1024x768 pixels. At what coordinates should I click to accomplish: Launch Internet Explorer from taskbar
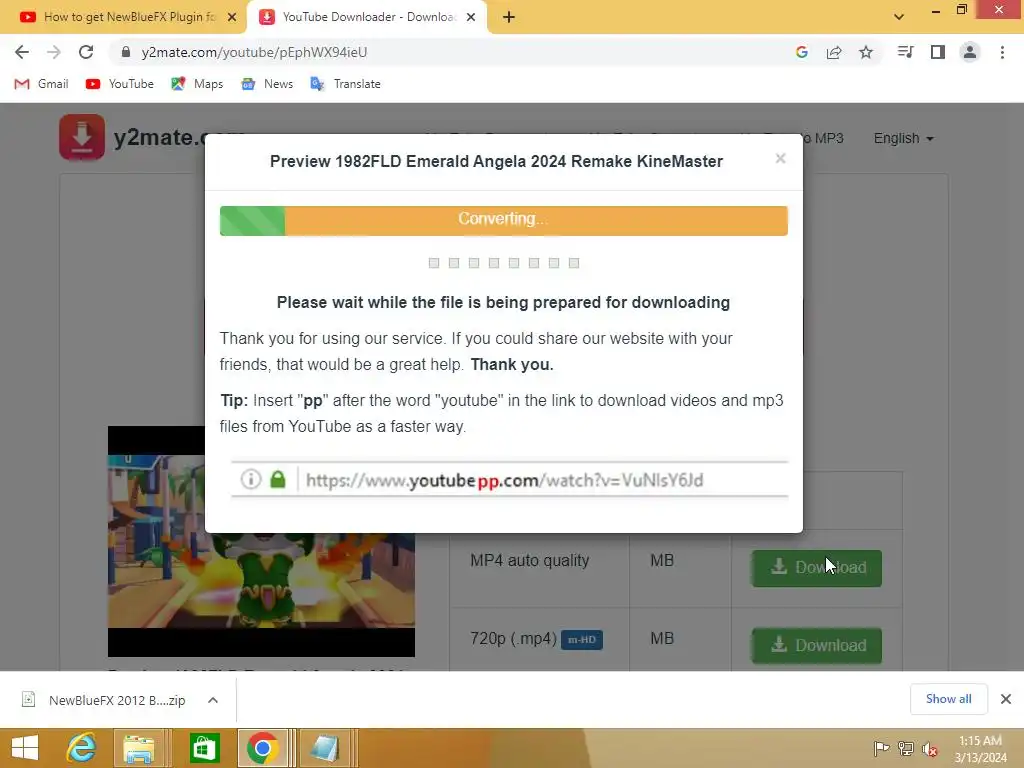82,748
